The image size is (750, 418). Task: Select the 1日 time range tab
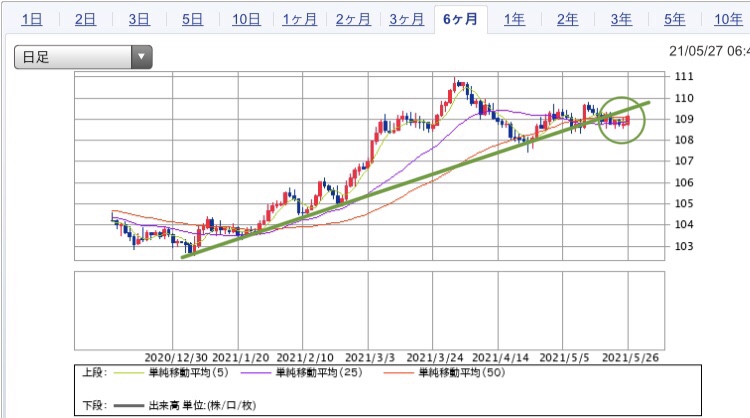click(x=32, y=20)
